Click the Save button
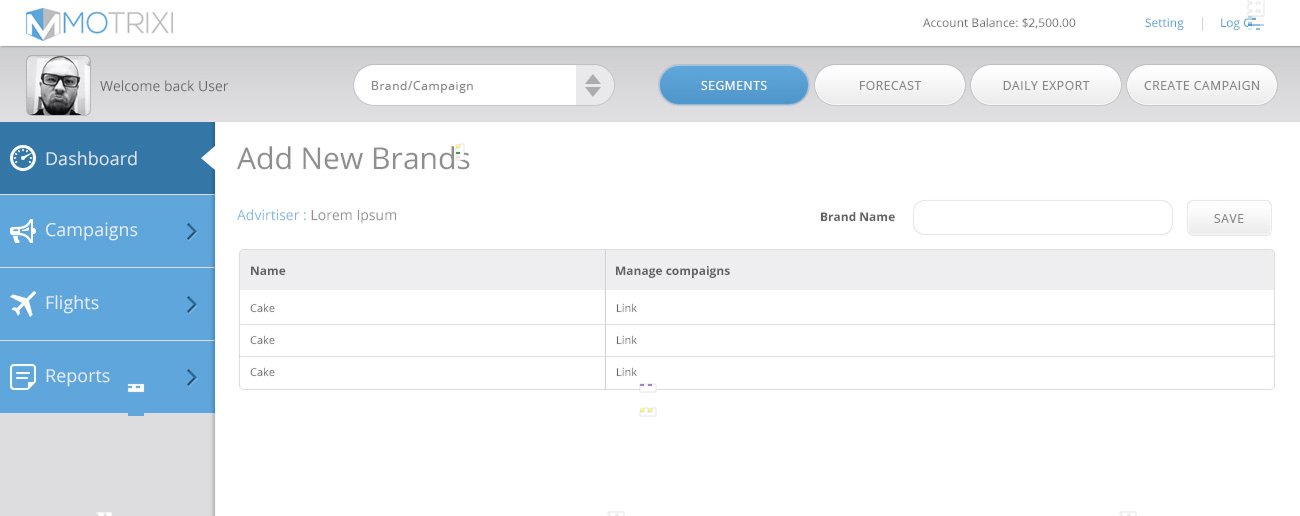The width and height of the screenshot is (1300, 516). 1228,218
